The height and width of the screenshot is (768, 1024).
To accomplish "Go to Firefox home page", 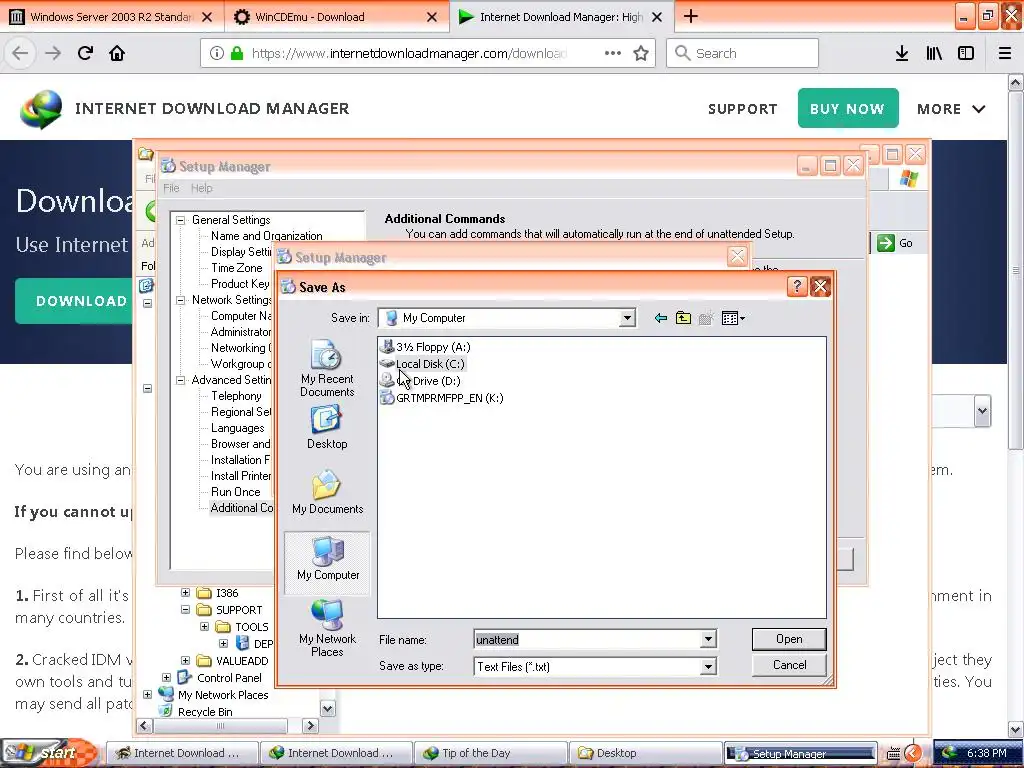I will coord(117,53).
